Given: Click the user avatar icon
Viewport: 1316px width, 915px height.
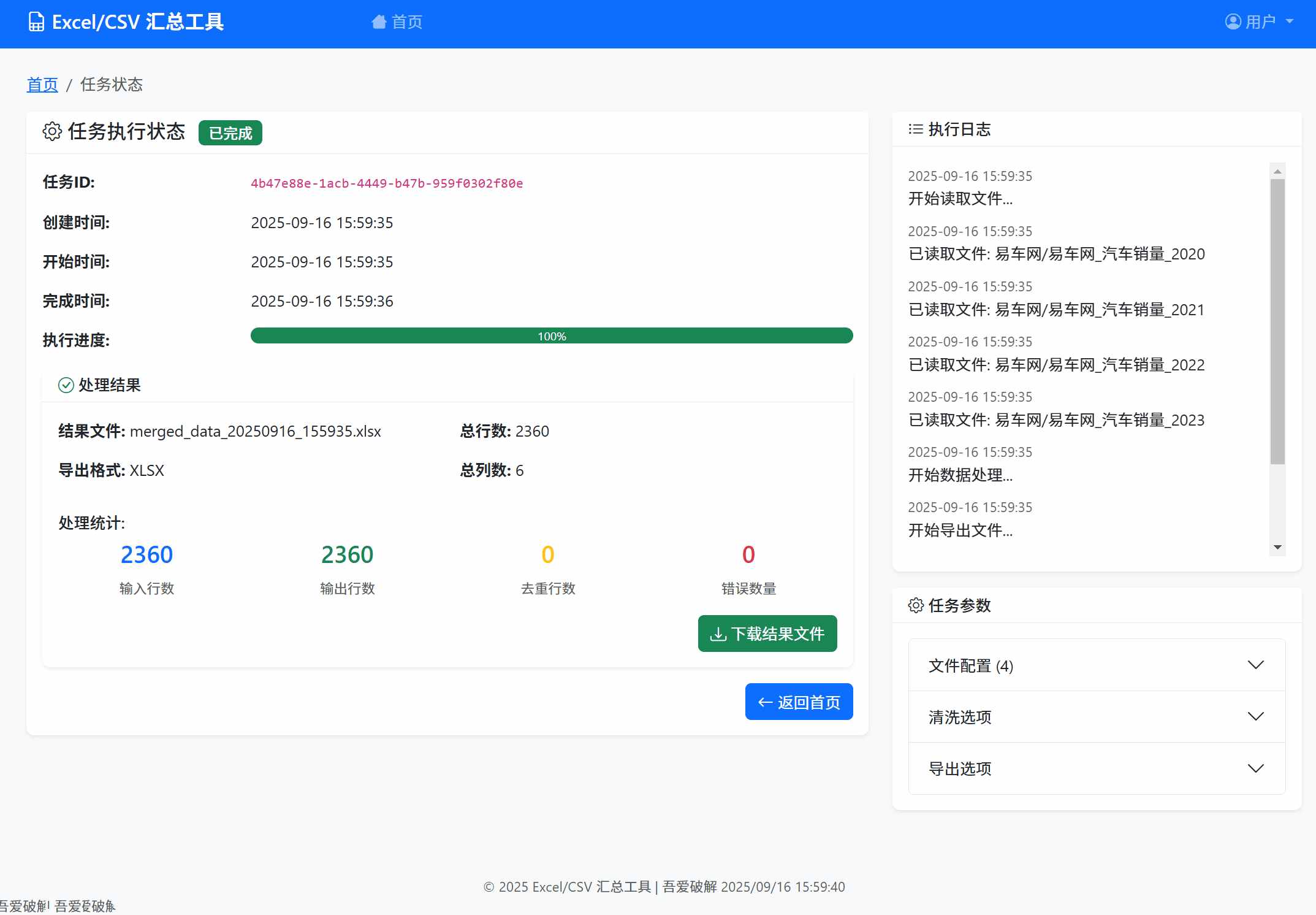Looking at the screenshot, I should [1233, 22].
